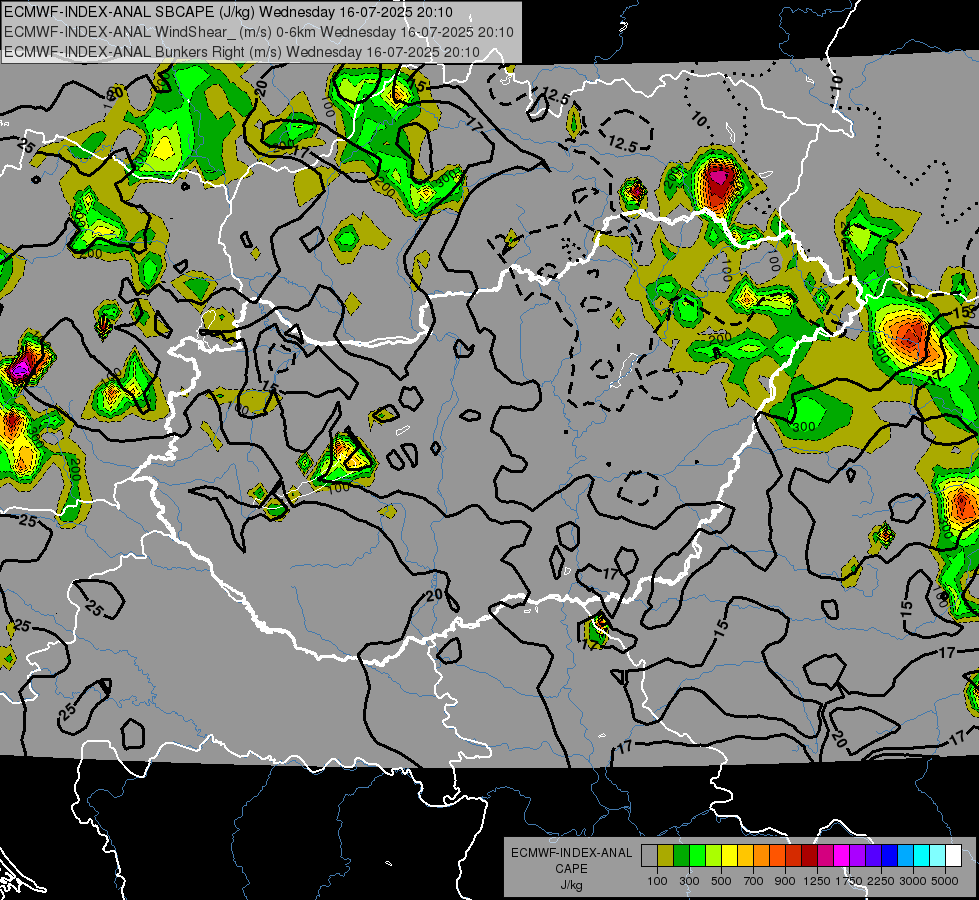Choose the sky blue swatch left of 3000

(x=906, y=856)
